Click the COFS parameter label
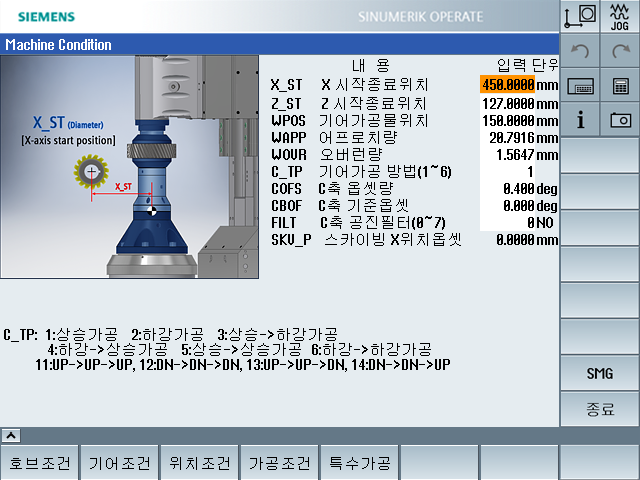 tap(287, 189)
